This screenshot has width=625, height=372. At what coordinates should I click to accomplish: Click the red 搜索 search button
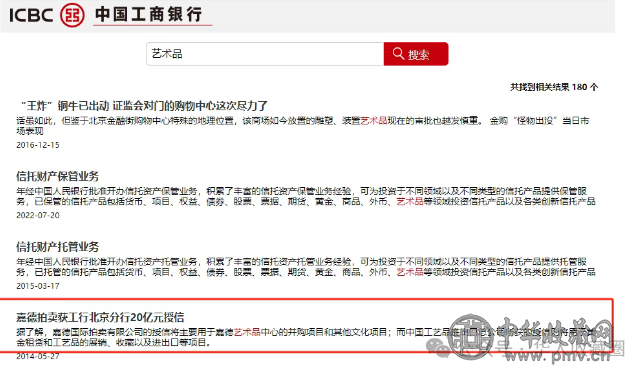416,54
